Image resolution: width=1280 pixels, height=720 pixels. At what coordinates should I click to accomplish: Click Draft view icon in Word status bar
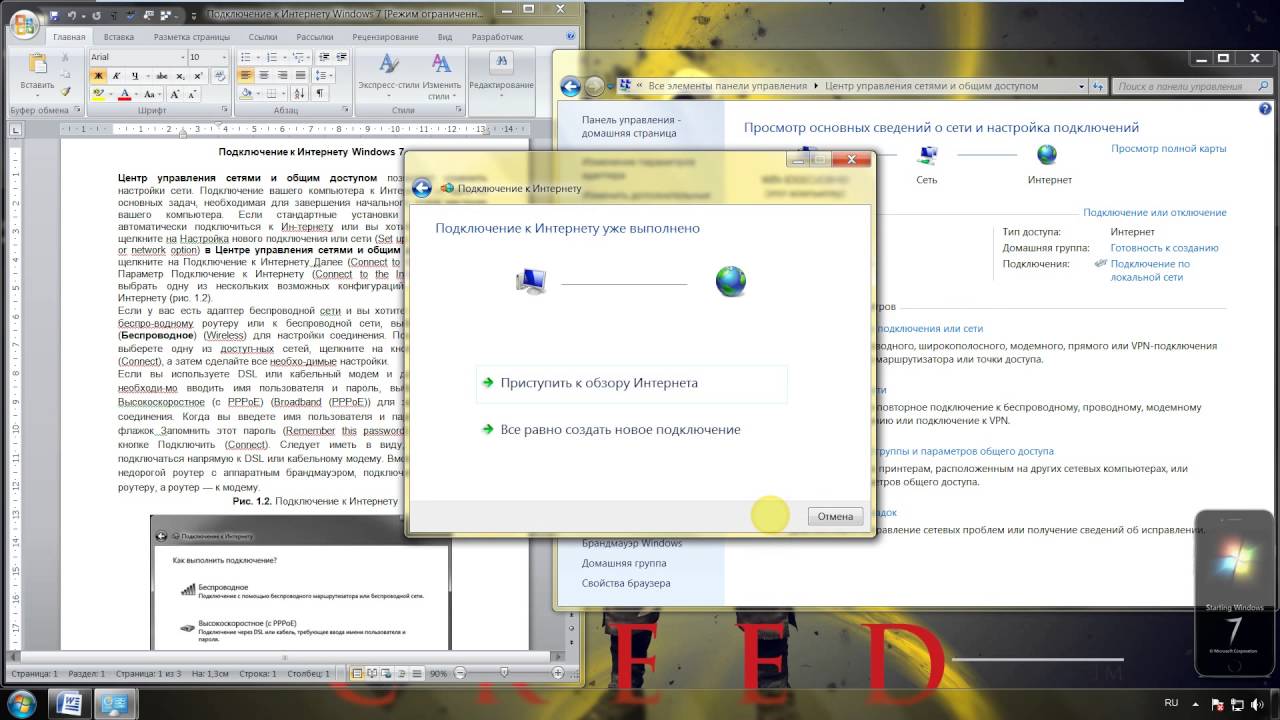(417, 674)
